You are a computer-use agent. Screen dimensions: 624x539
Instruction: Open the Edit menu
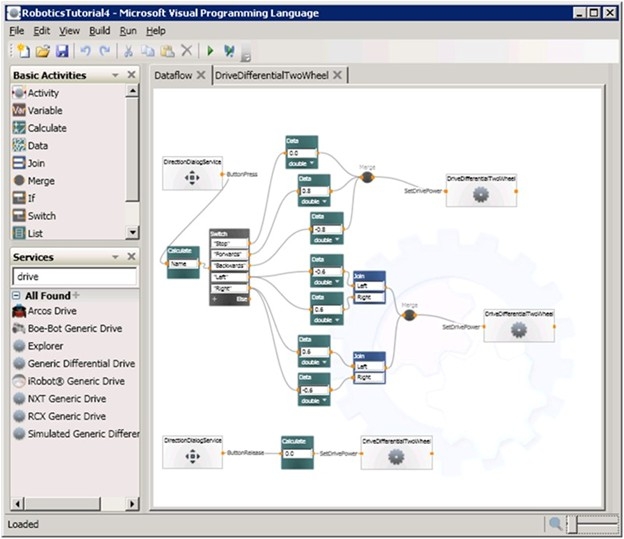click(x=41, y=31)
